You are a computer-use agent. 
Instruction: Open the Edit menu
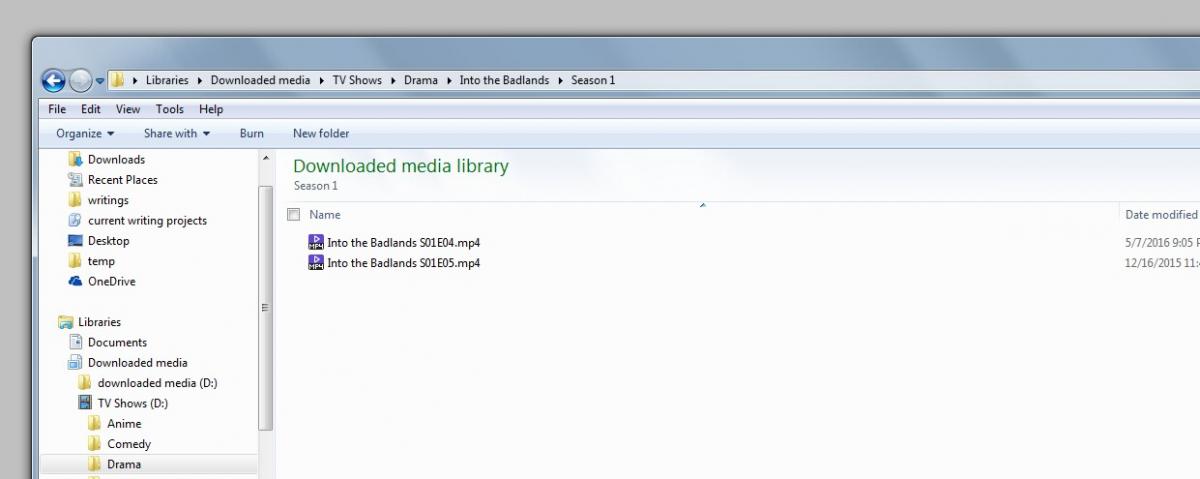coord(91,109)
